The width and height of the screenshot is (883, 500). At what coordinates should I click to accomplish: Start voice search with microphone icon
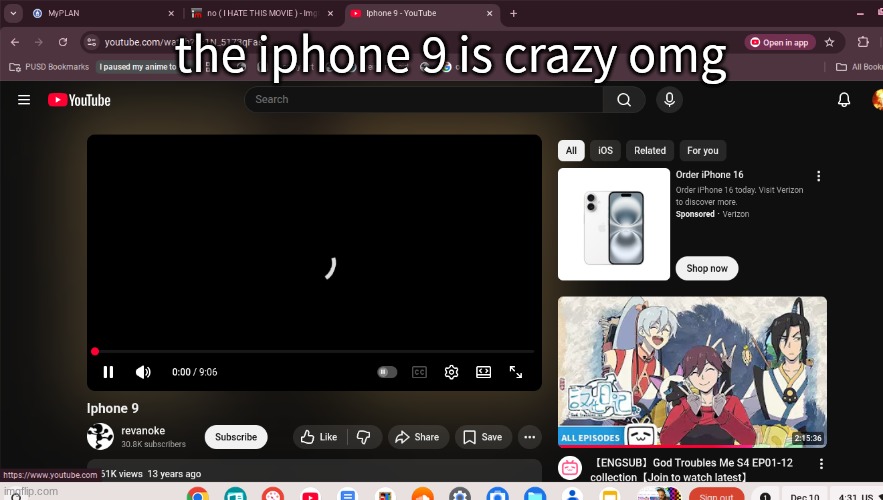pyautogui.click(x=669, y=100)
